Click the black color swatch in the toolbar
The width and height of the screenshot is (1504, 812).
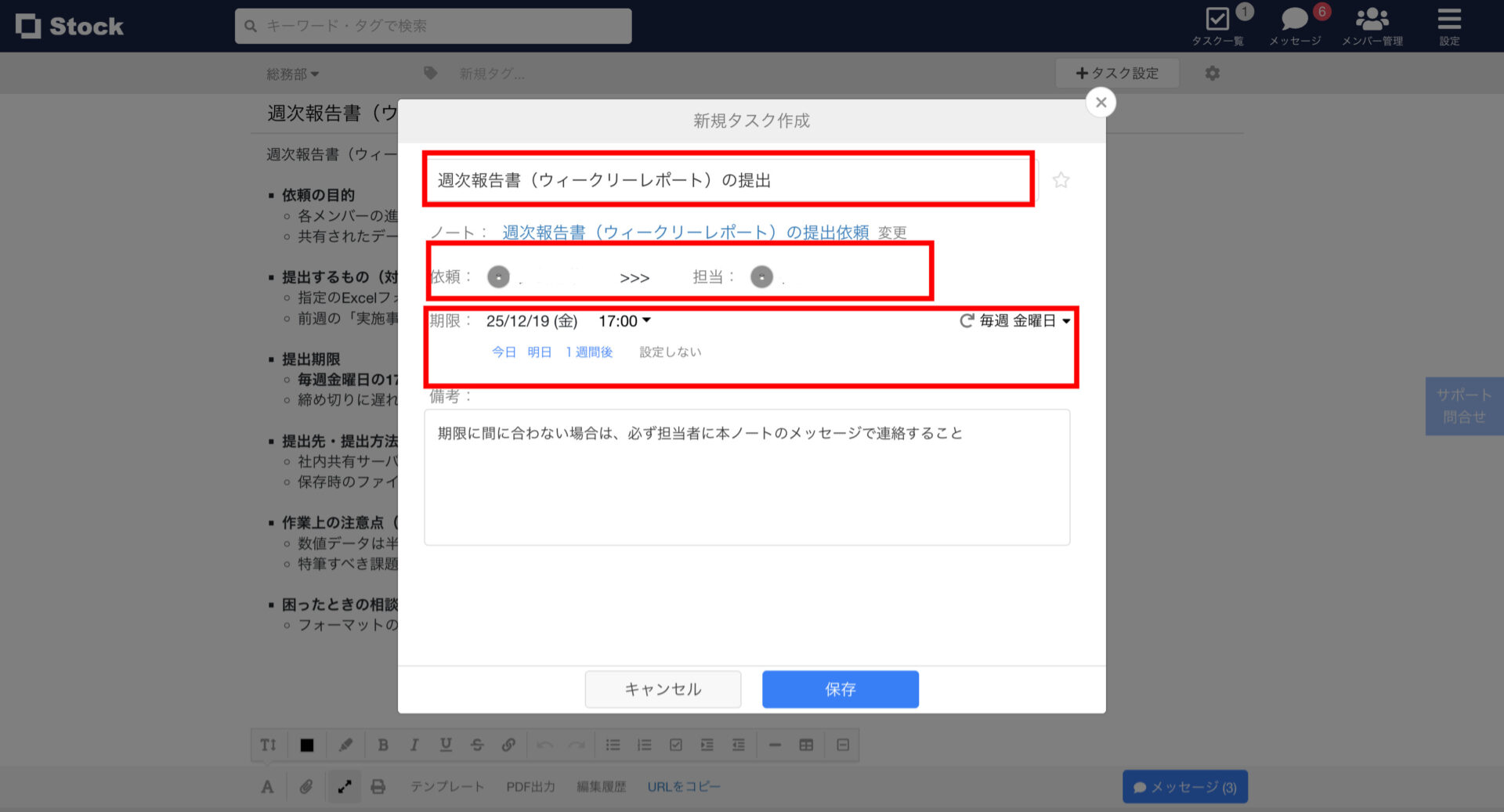(306, 745)
